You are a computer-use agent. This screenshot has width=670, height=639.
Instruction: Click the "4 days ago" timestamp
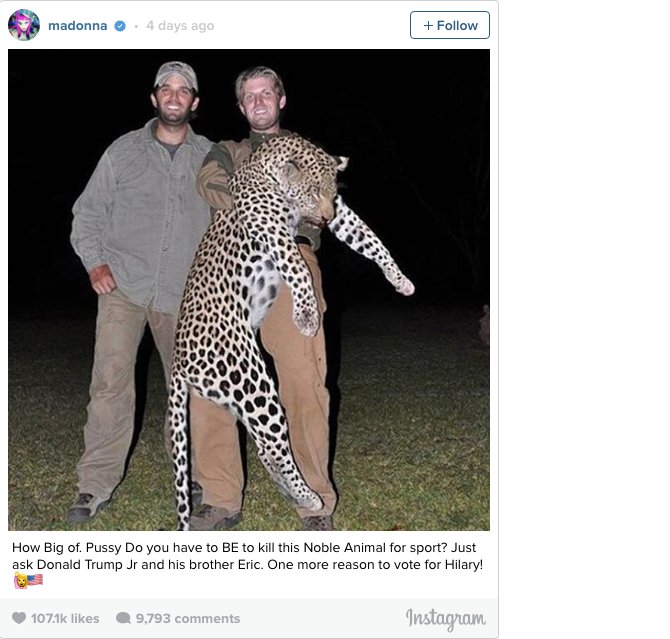coord(180,26)
